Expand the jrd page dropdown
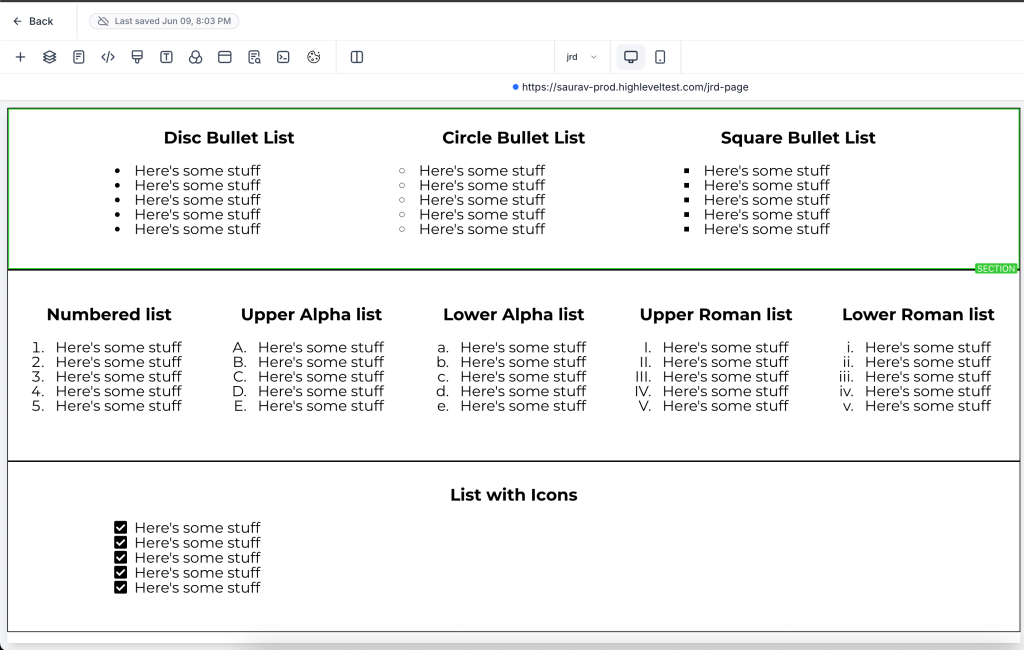This screenshot has width=1024, height=650. tap(581, 57)
